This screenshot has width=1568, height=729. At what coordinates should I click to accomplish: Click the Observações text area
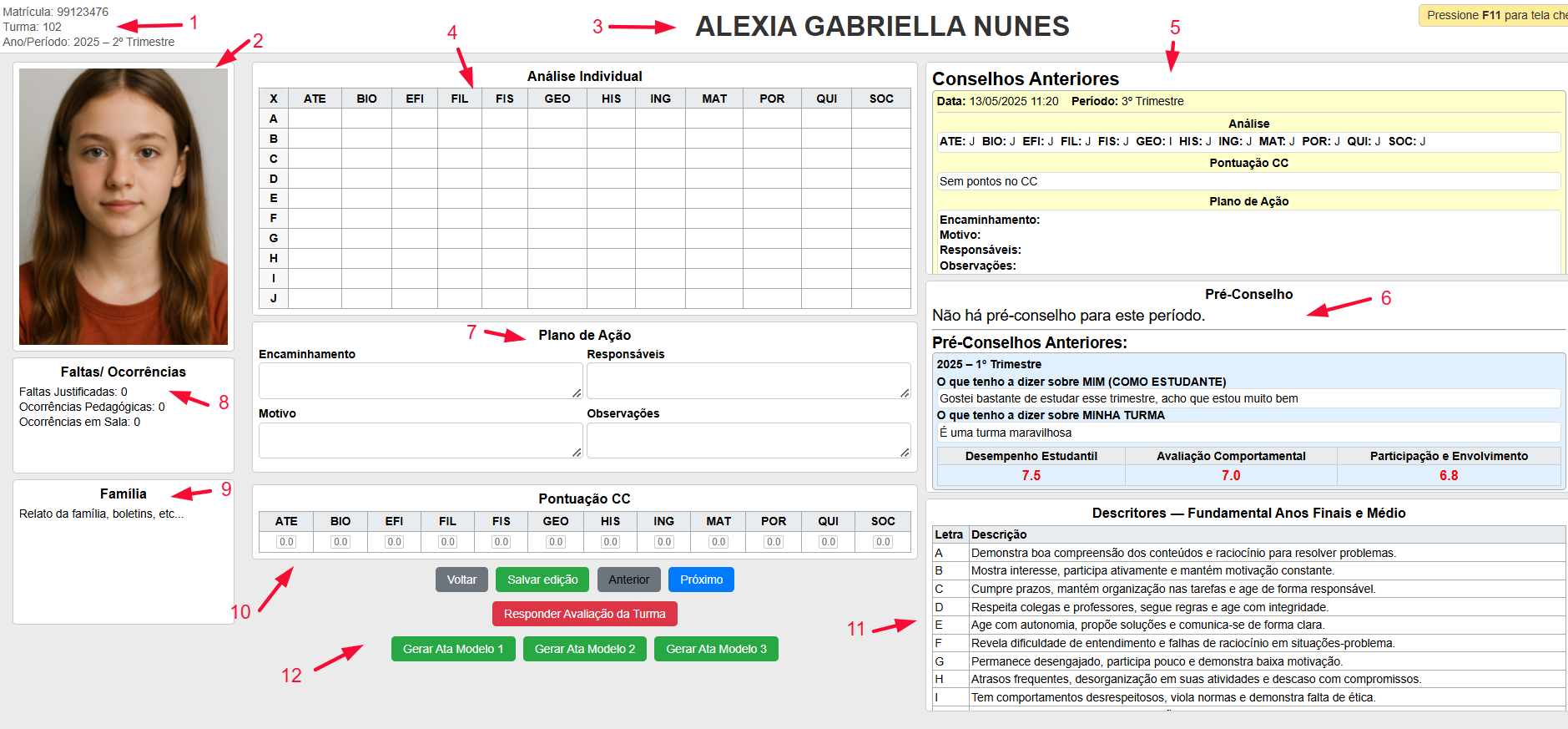[x=748, y=440]
